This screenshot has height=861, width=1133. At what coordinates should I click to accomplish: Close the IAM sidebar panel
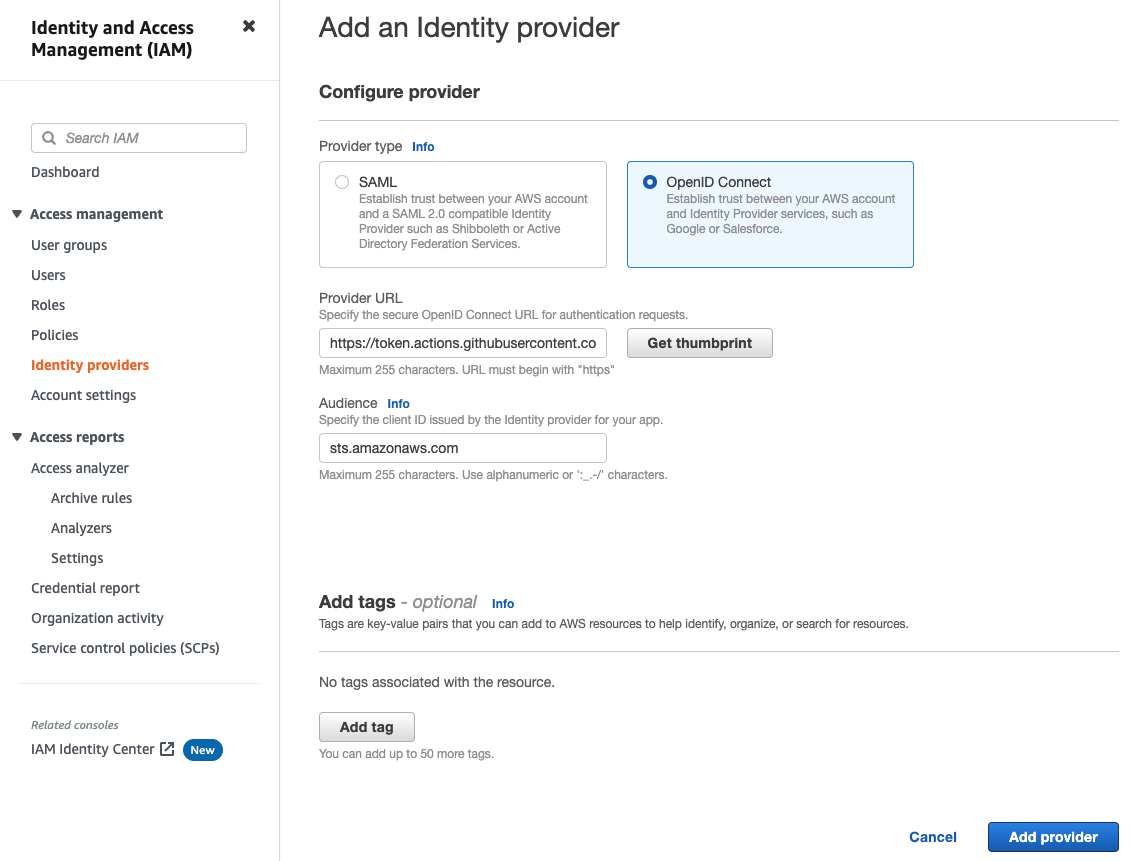pyautogui.click(x=248, y=26)
